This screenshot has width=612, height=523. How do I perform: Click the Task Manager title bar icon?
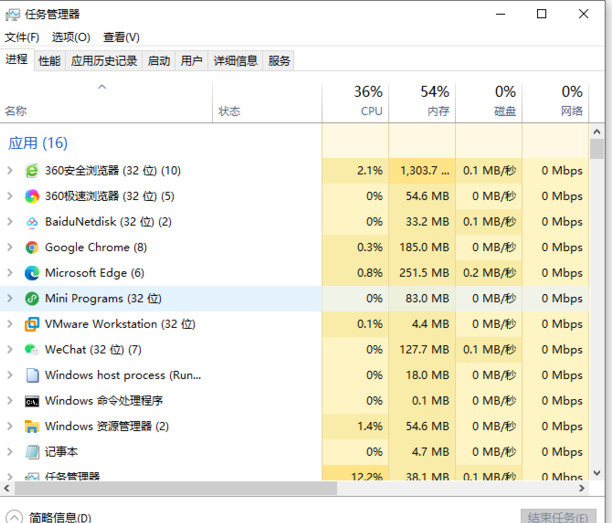(x=12, y=15)
